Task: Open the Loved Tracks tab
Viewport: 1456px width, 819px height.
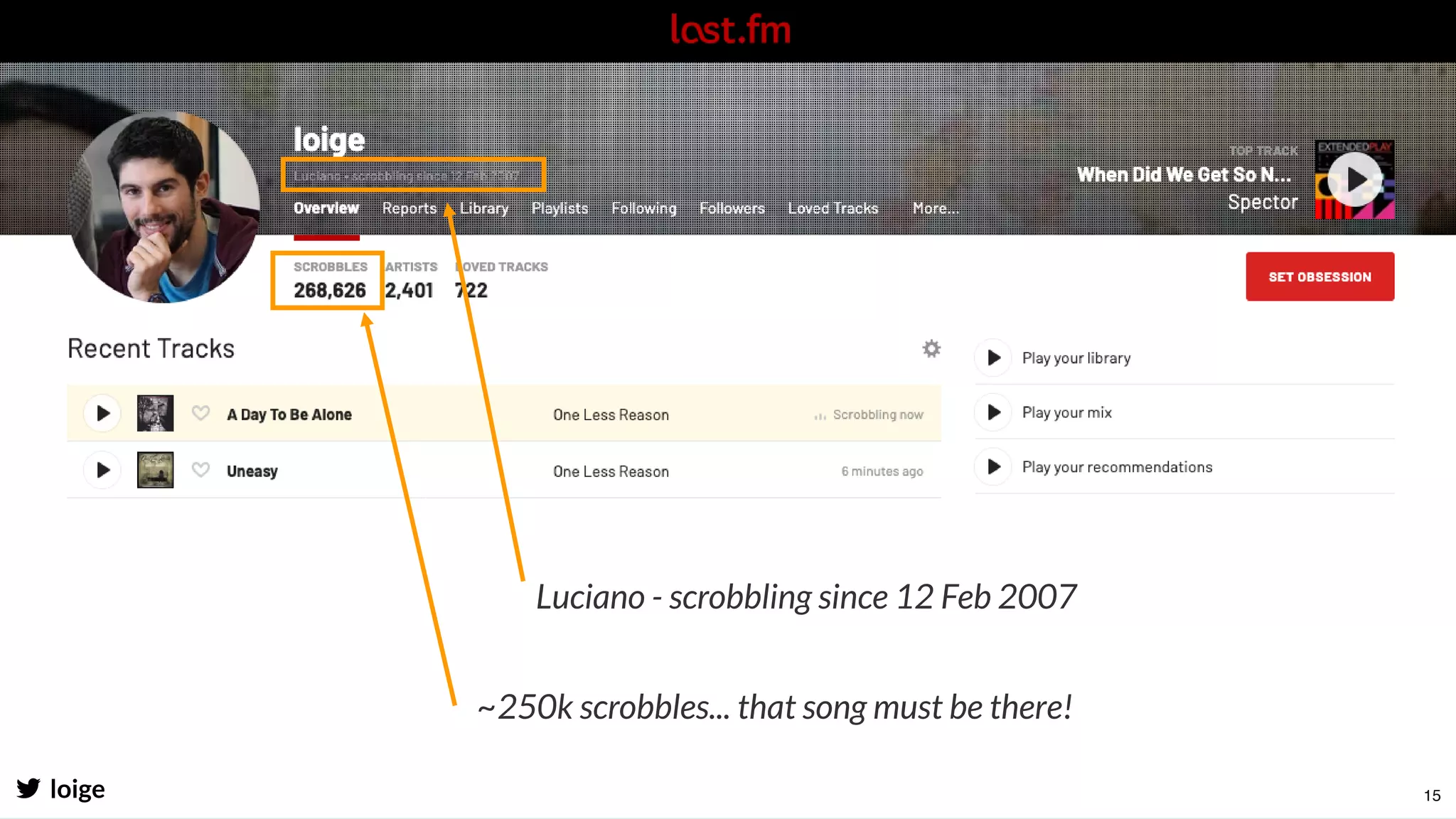Action: coord(833,208)
